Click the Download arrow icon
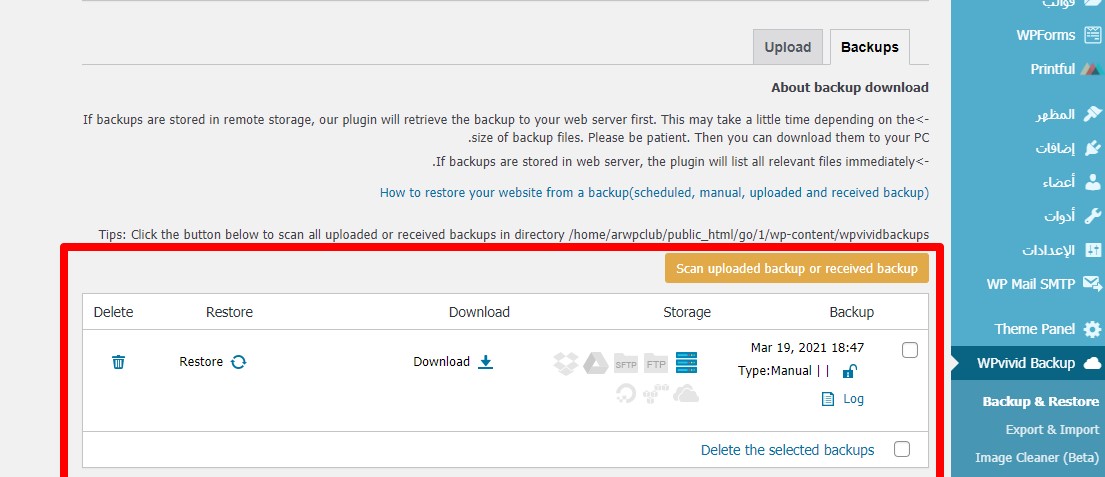This screenshot has height=477, width=1105. pyautogui.click(x=485, y=362)
